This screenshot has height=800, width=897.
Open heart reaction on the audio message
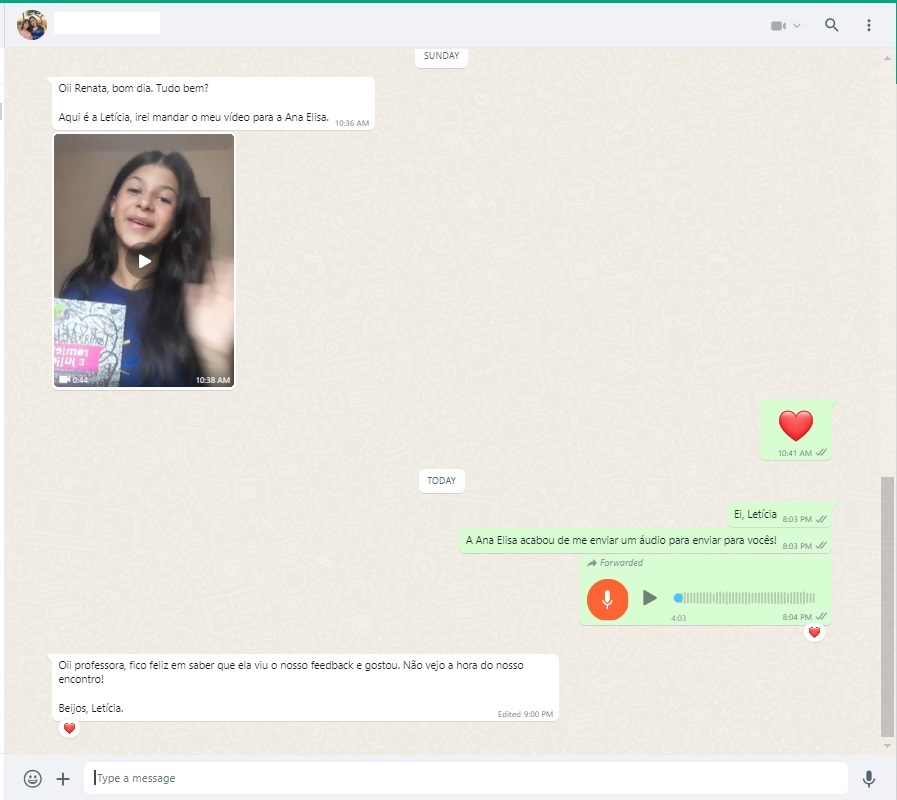click(x=814, y=632)
